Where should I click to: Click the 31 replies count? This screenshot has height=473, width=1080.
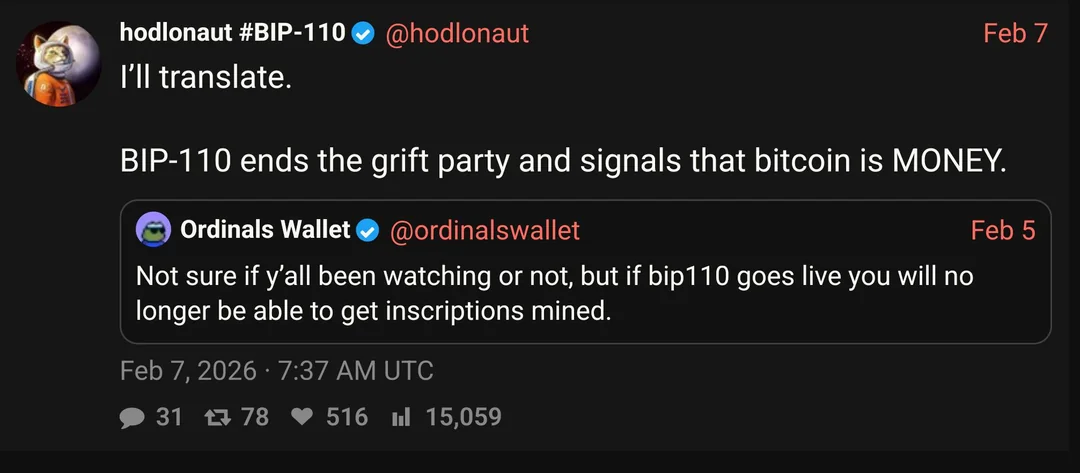pyautogui.click(x=169, y=417)
